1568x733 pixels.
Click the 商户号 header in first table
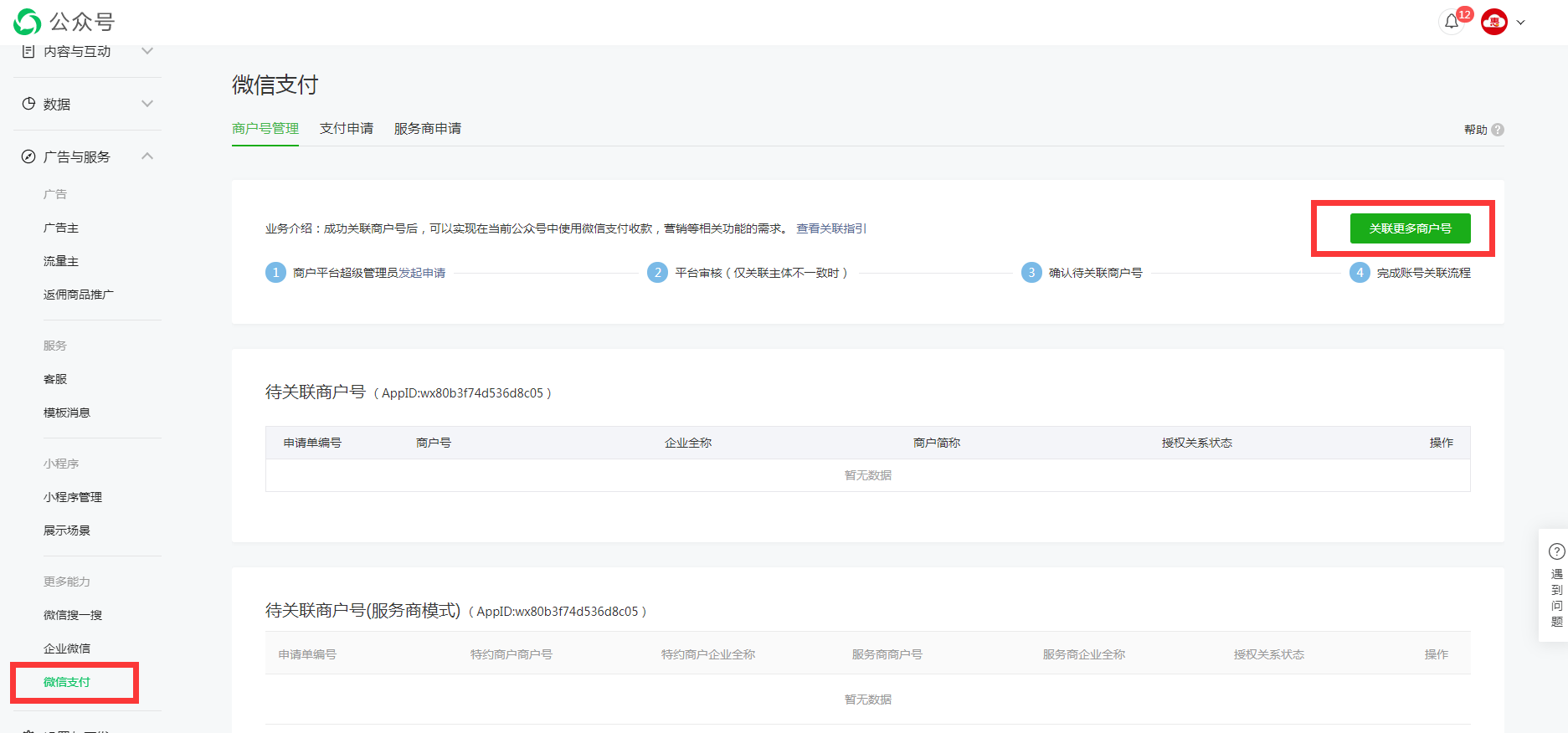434,443
